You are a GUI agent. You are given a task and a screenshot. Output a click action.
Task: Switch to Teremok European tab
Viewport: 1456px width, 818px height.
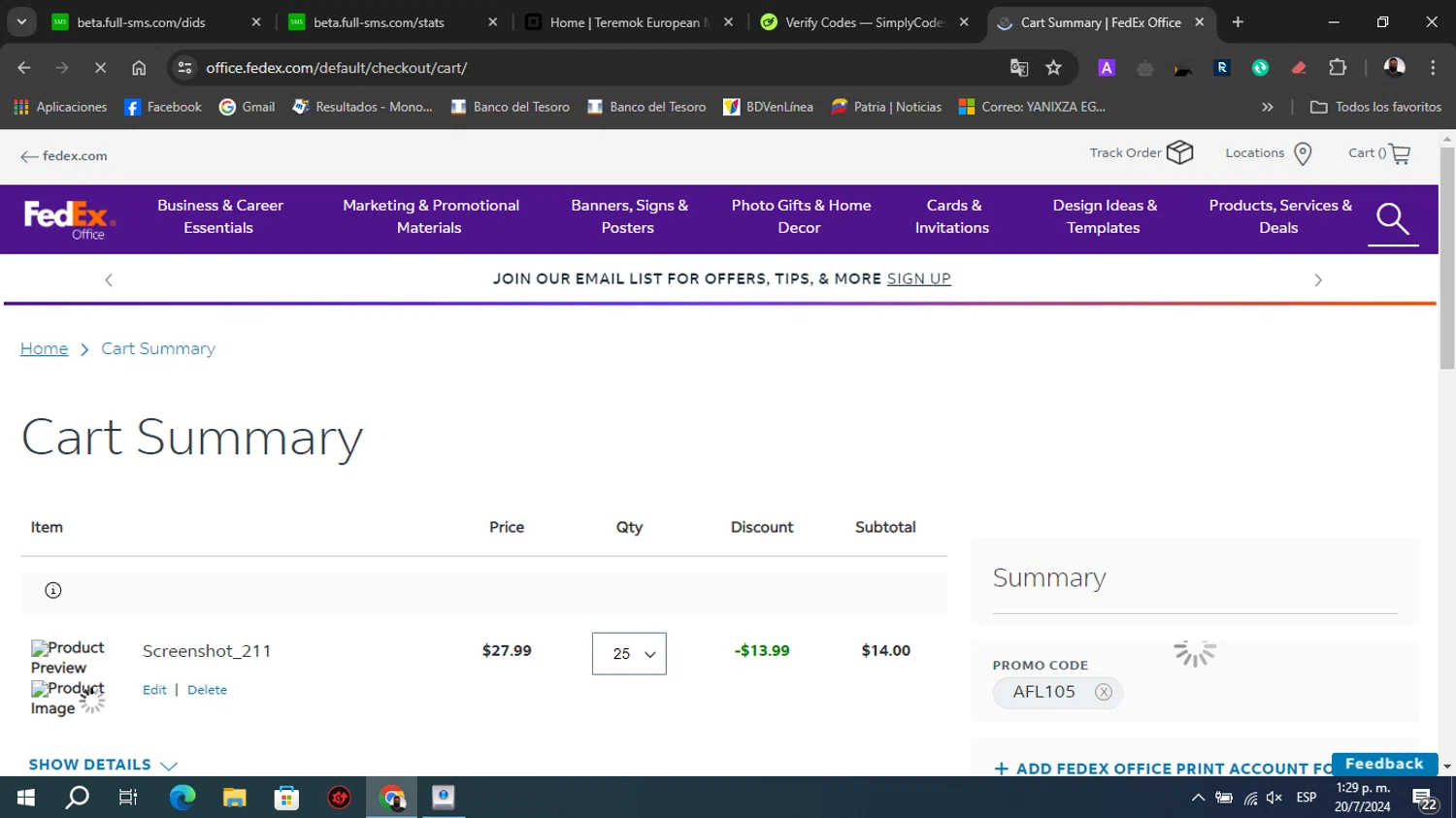click(x=629, y=22)
